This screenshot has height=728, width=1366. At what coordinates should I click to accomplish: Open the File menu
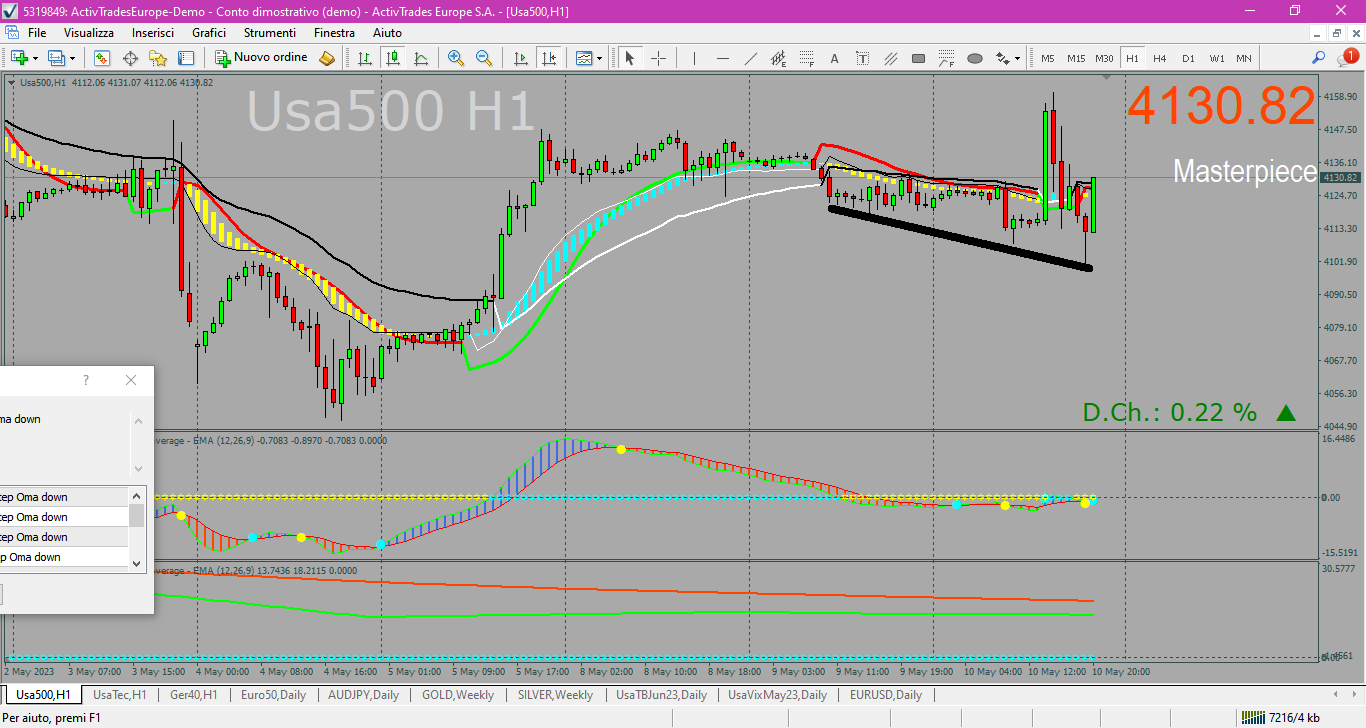coord(37,33)
